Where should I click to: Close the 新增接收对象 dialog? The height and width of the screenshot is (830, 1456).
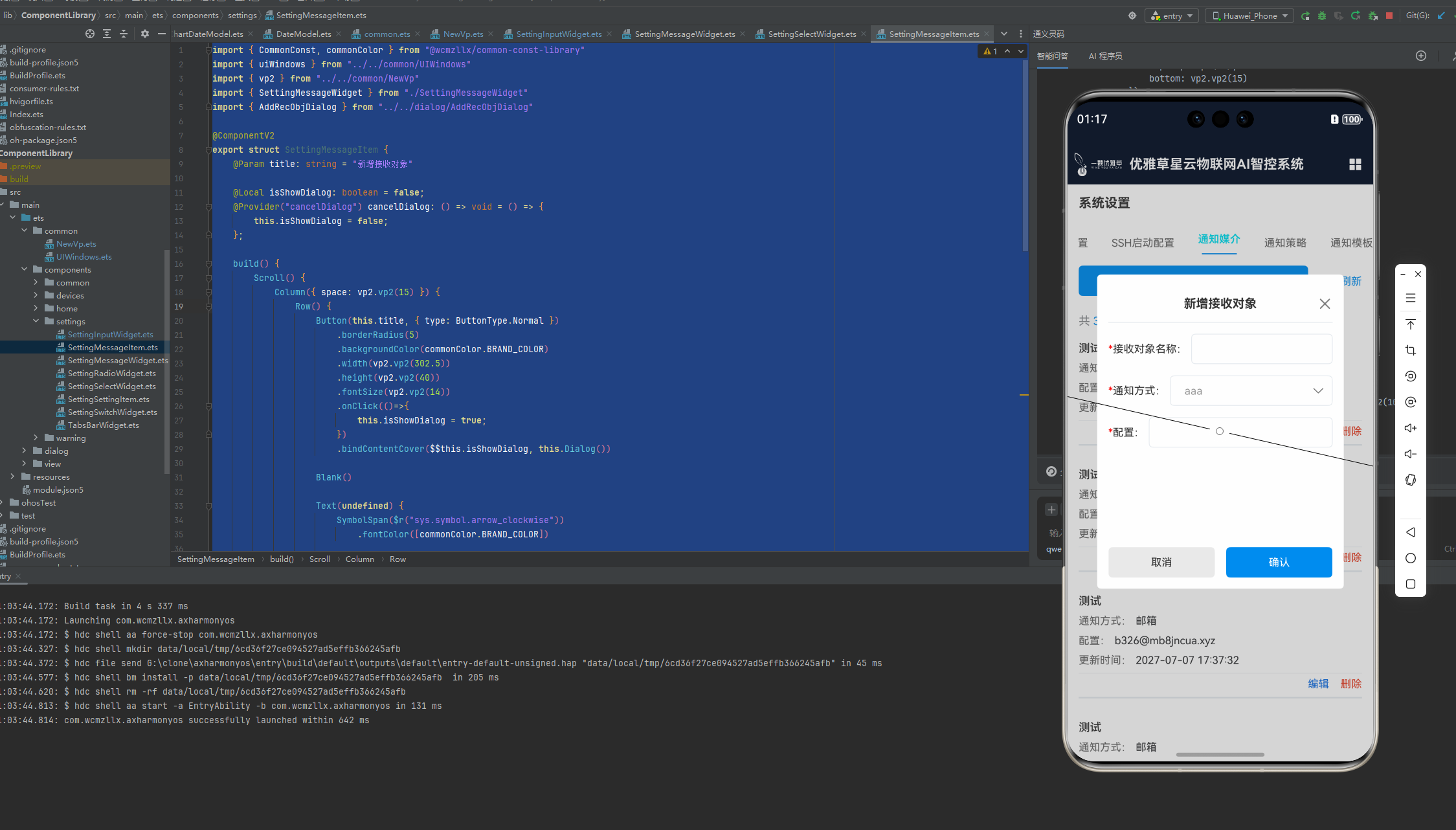1325,304
